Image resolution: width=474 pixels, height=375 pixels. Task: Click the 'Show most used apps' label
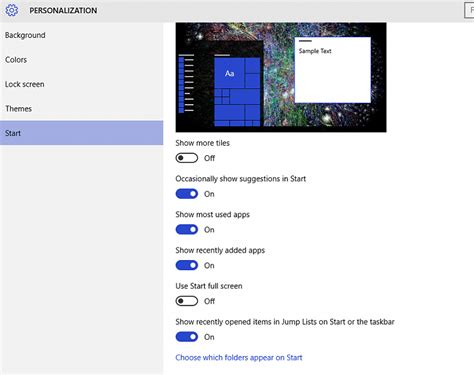pyautogui.click(x=212, y=215)
